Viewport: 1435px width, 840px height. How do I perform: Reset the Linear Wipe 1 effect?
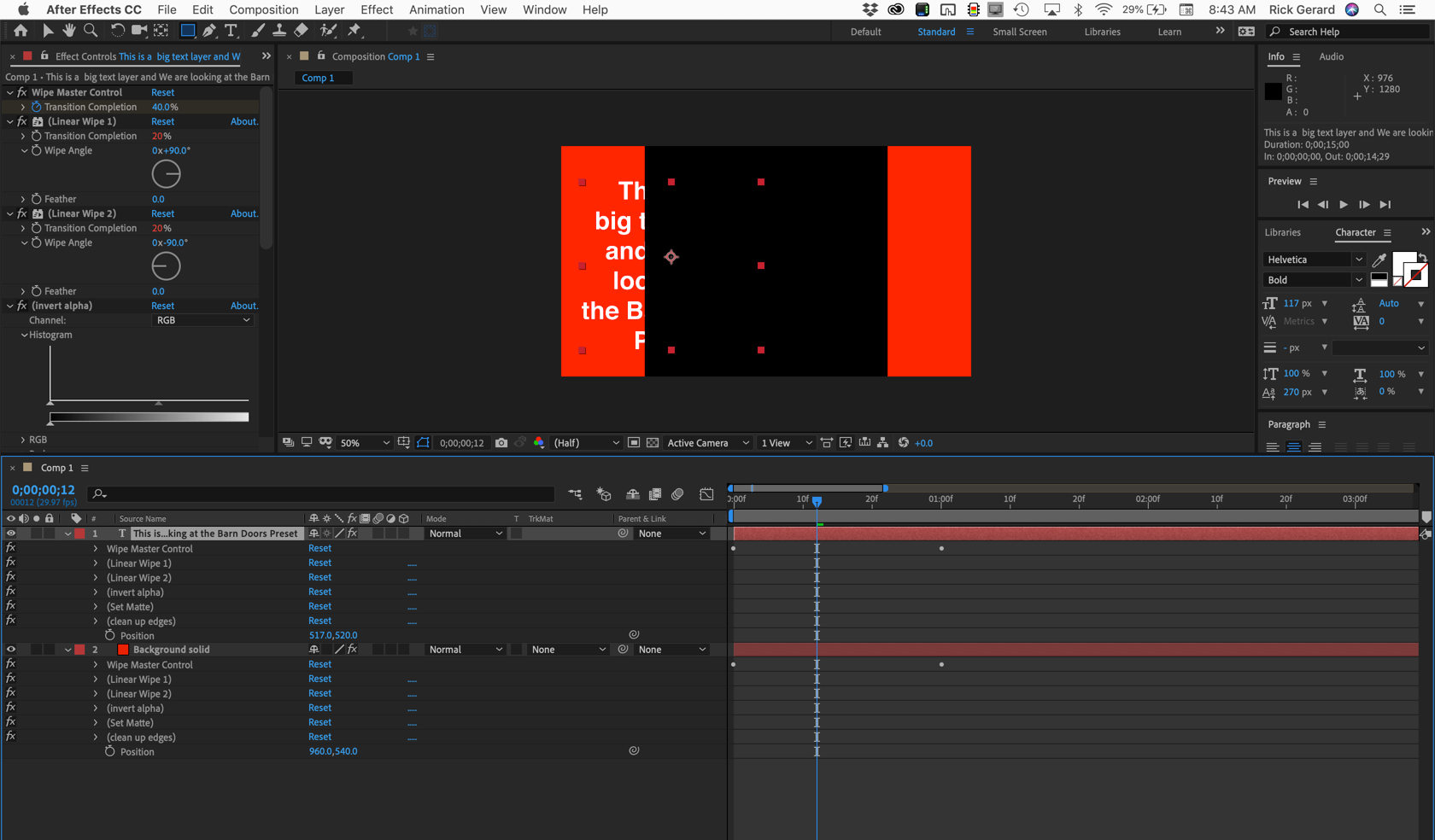[x=162, y=121]
